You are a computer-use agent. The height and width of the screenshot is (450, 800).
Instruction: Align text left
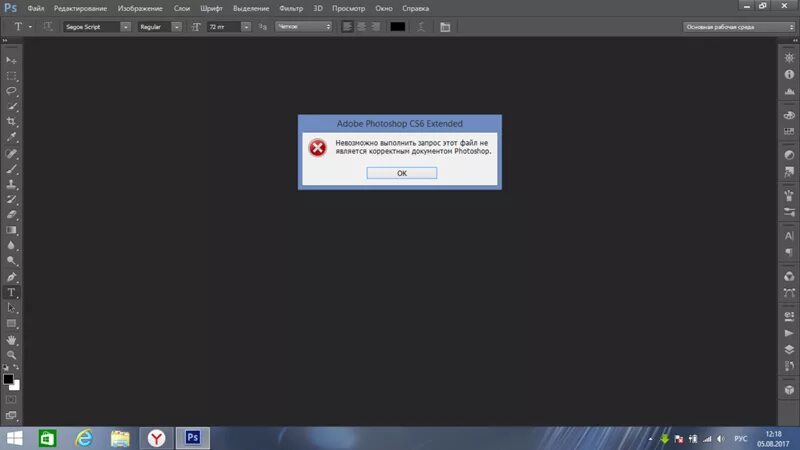point(347,27)
